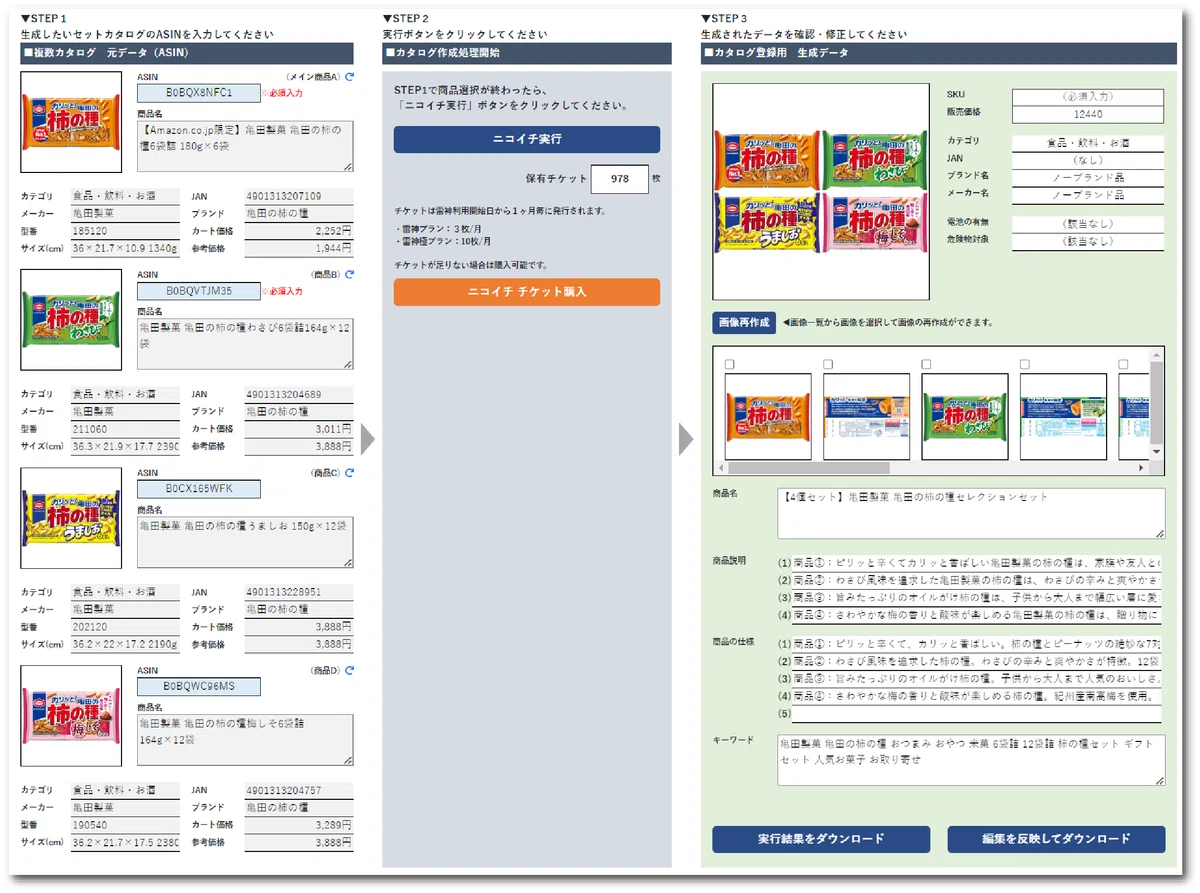The width and height of the screenshot is (1200, 893).
Task: Click the 危険物対象 field
Action: pos(1088,241)
